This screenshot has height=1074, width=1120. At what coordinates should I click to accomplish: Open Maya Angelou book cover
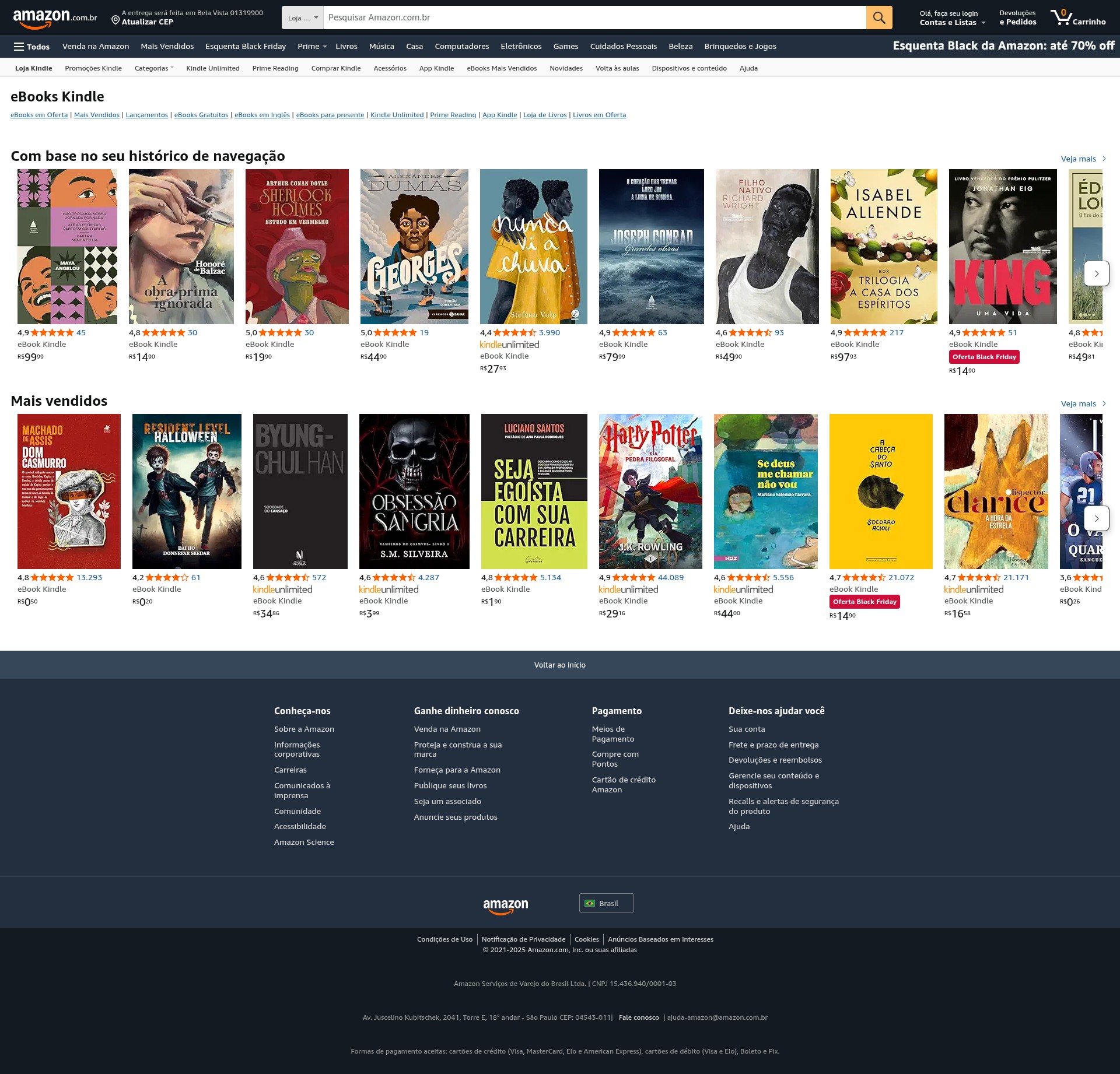67,247
